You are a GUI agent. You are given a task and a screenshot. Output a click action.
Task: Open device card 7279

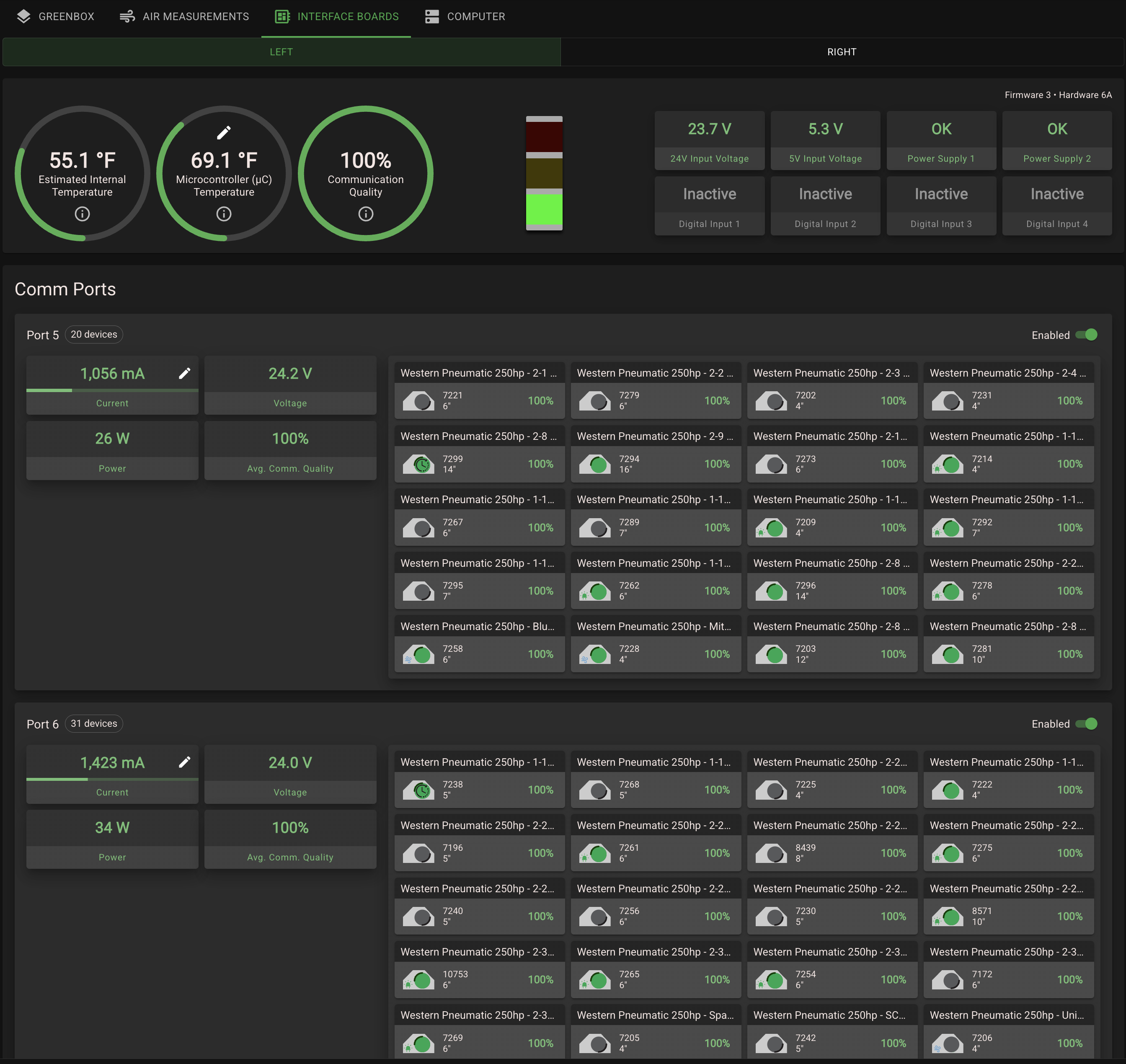(x=656, y=390)
